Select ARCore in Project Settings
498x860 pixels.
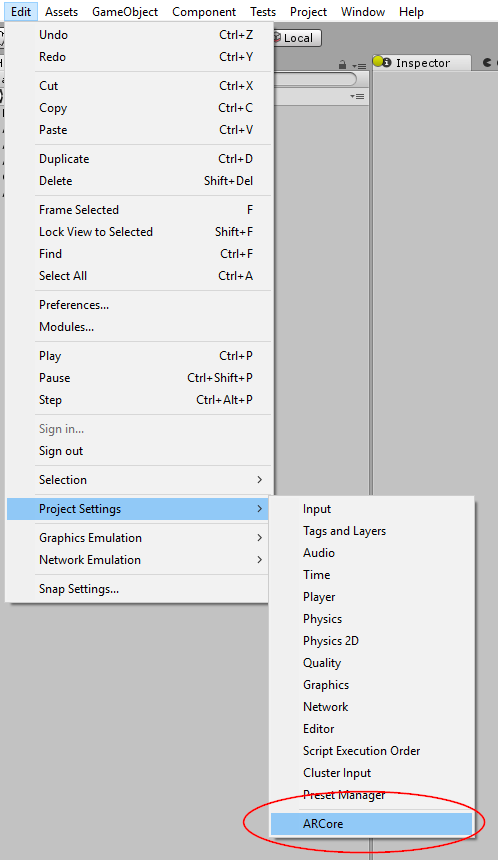[371, 824]
